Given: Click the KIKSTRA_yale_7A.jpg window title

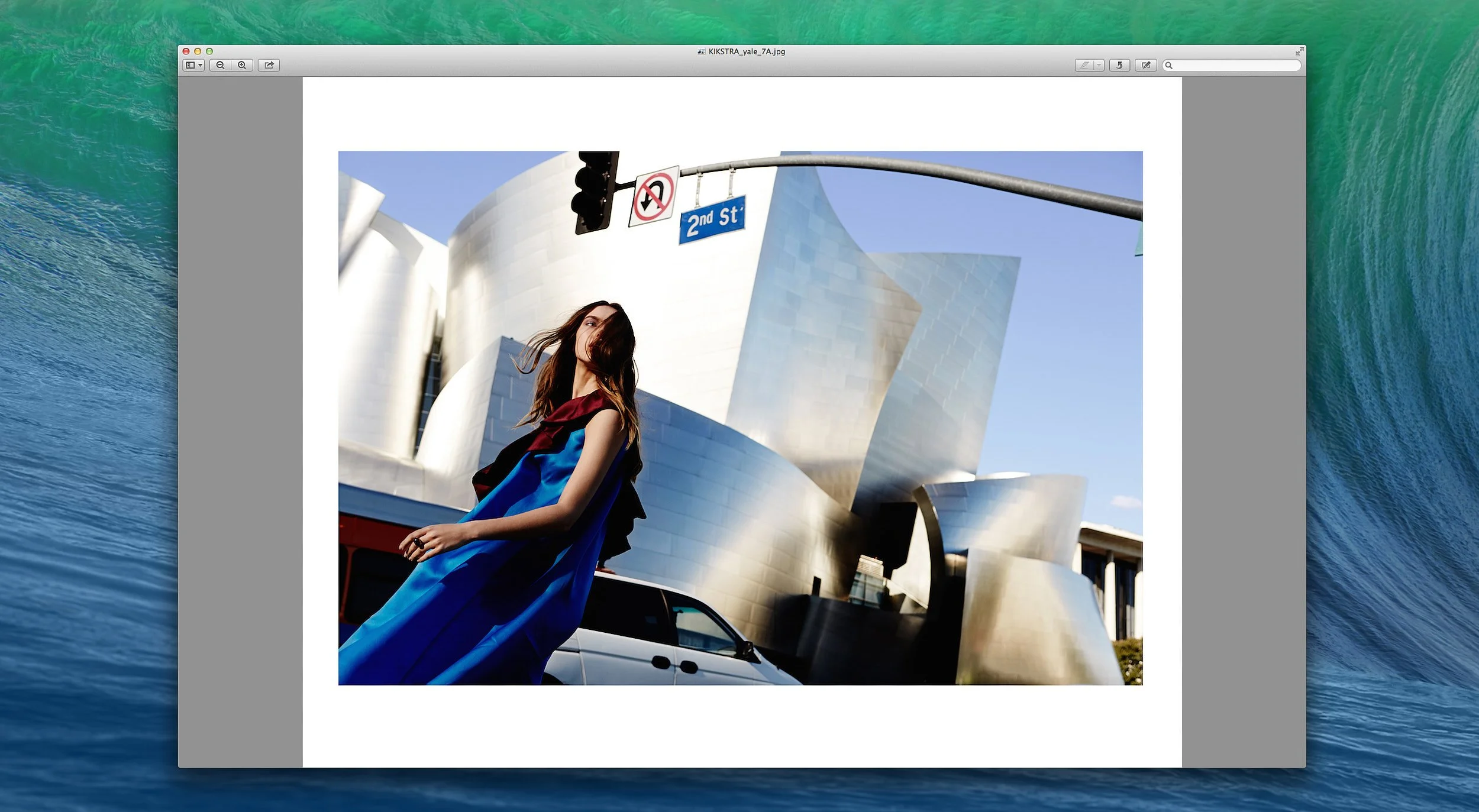Looking at the screenshot, I should pyautogui.click(x=747, y=51).
